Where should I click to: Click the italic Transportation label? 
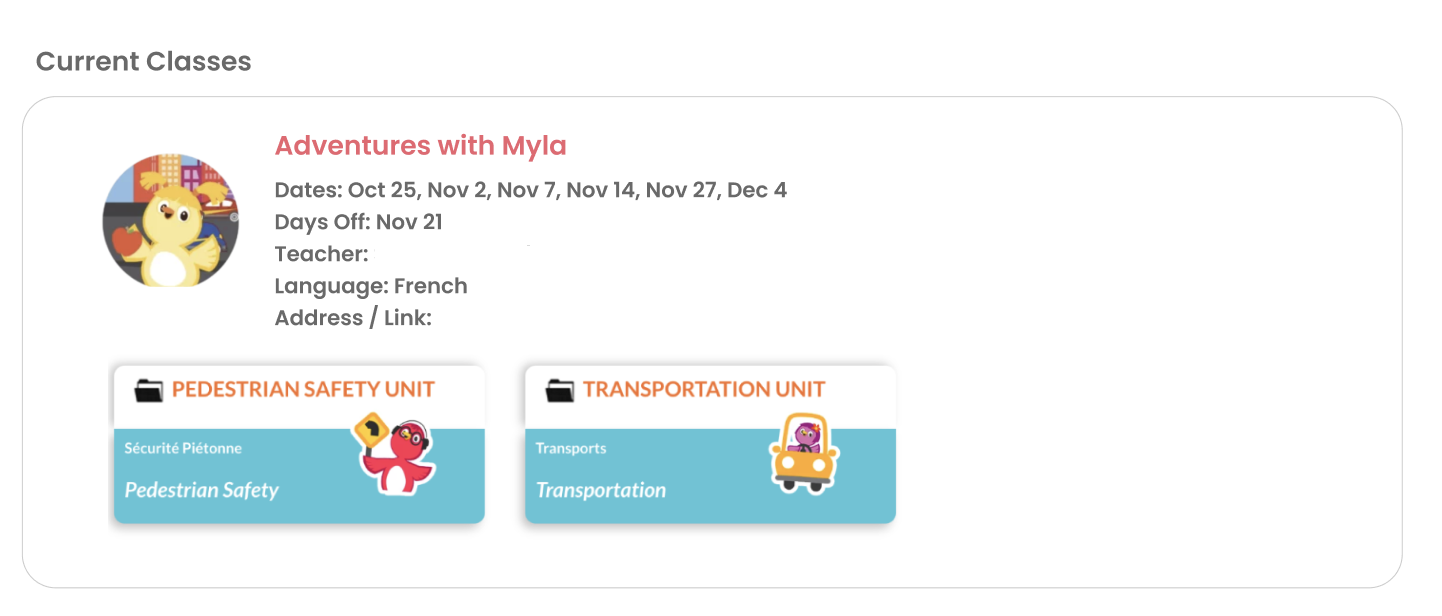tap(601, 490)
